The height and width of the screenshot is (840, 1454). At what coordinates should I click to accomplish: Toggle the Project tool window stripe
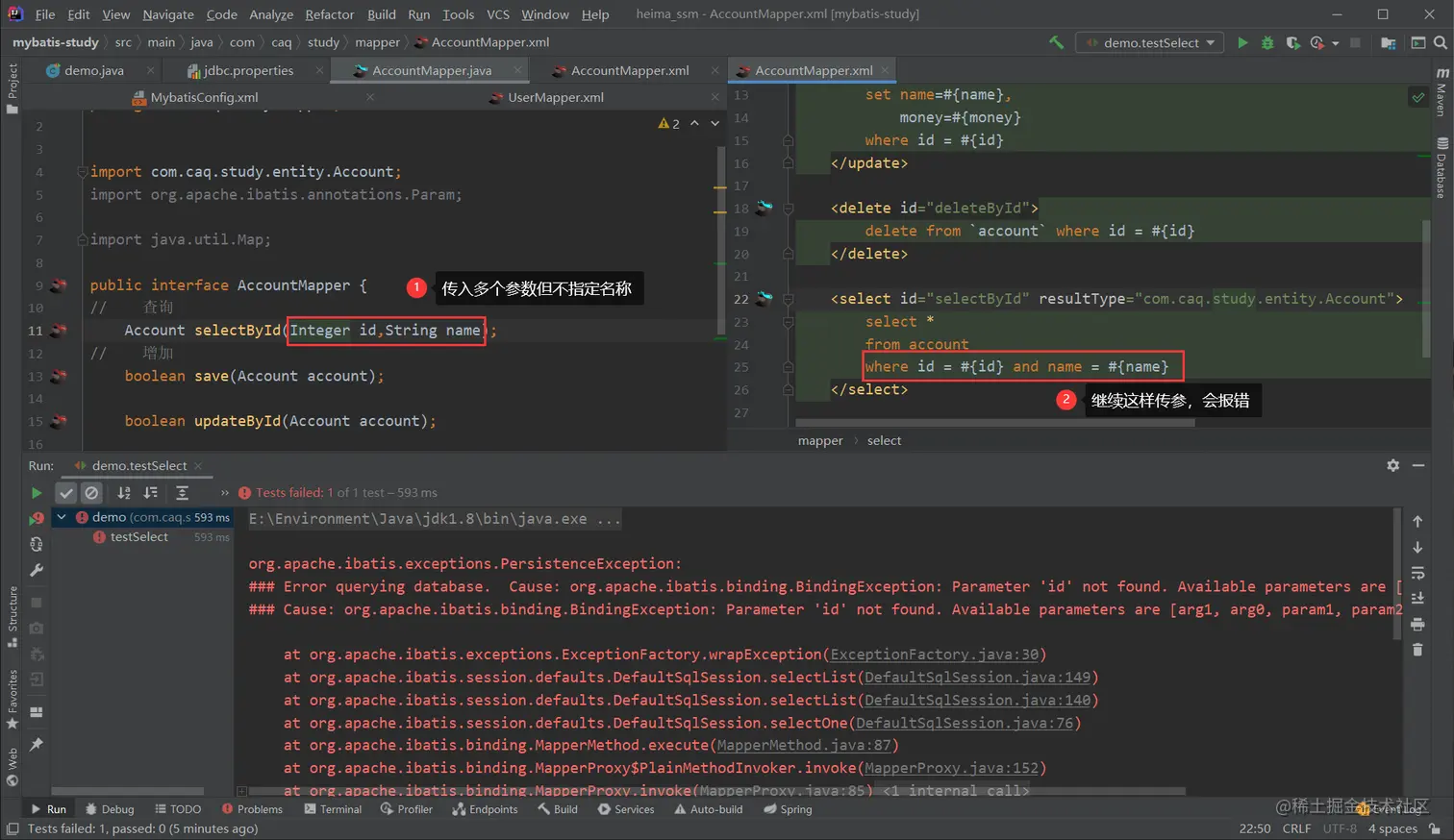[x=13, y=88]
